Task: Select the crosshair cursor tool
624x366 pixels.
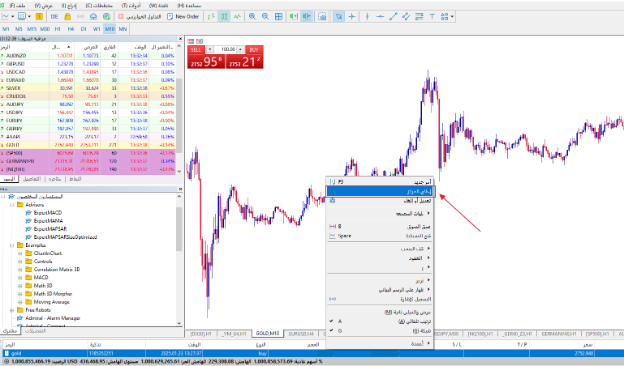Action: point(352,17)
